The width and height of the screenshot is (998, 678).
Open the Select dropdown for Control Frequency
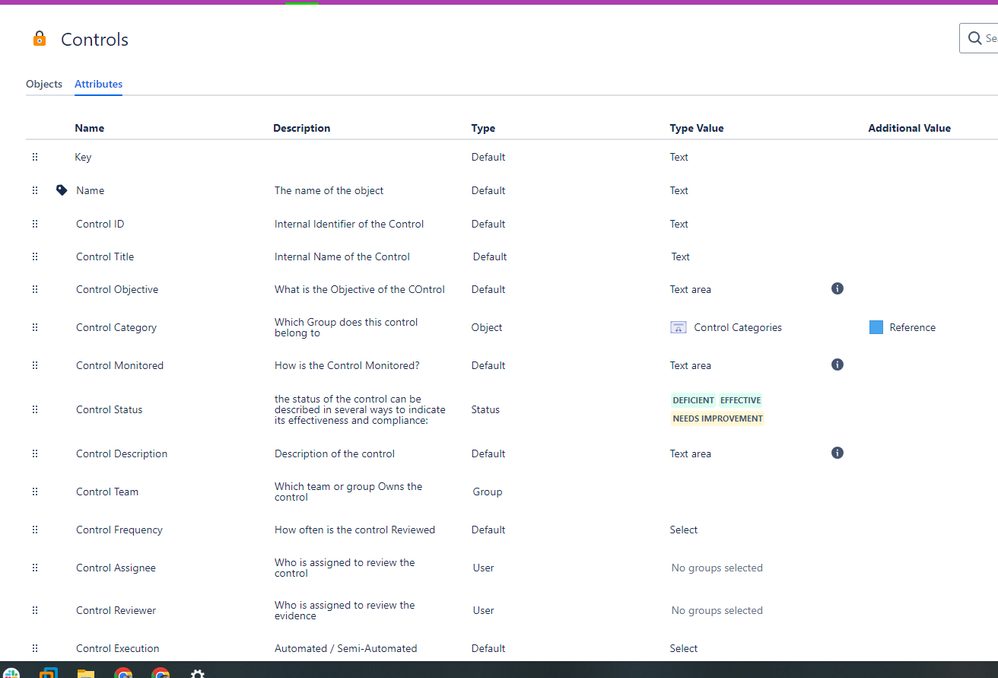(x=684, y=529)
